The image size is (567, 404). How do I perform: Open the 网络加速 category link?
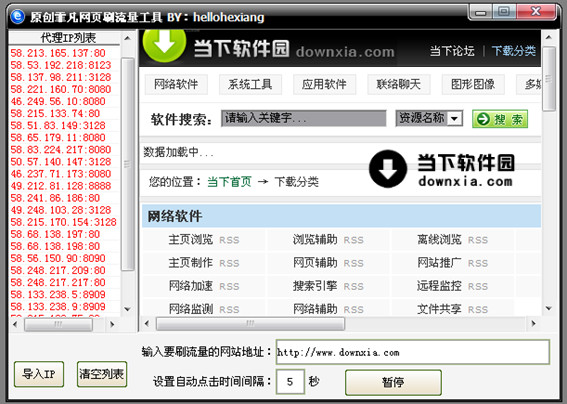191,286
